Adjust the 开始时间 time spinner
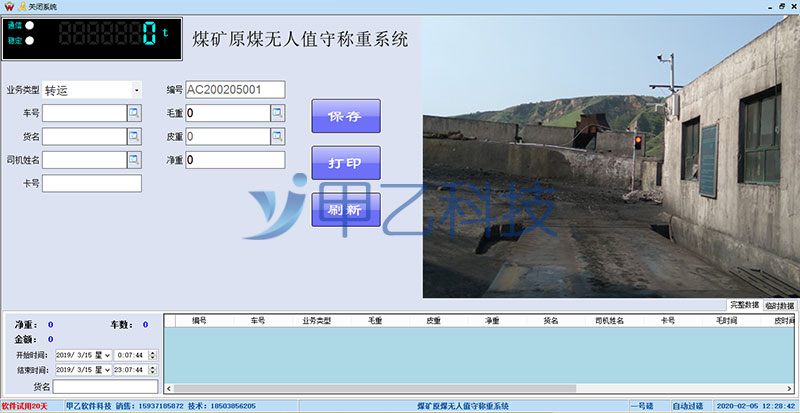The image size is (800, 413). point(153,355)
